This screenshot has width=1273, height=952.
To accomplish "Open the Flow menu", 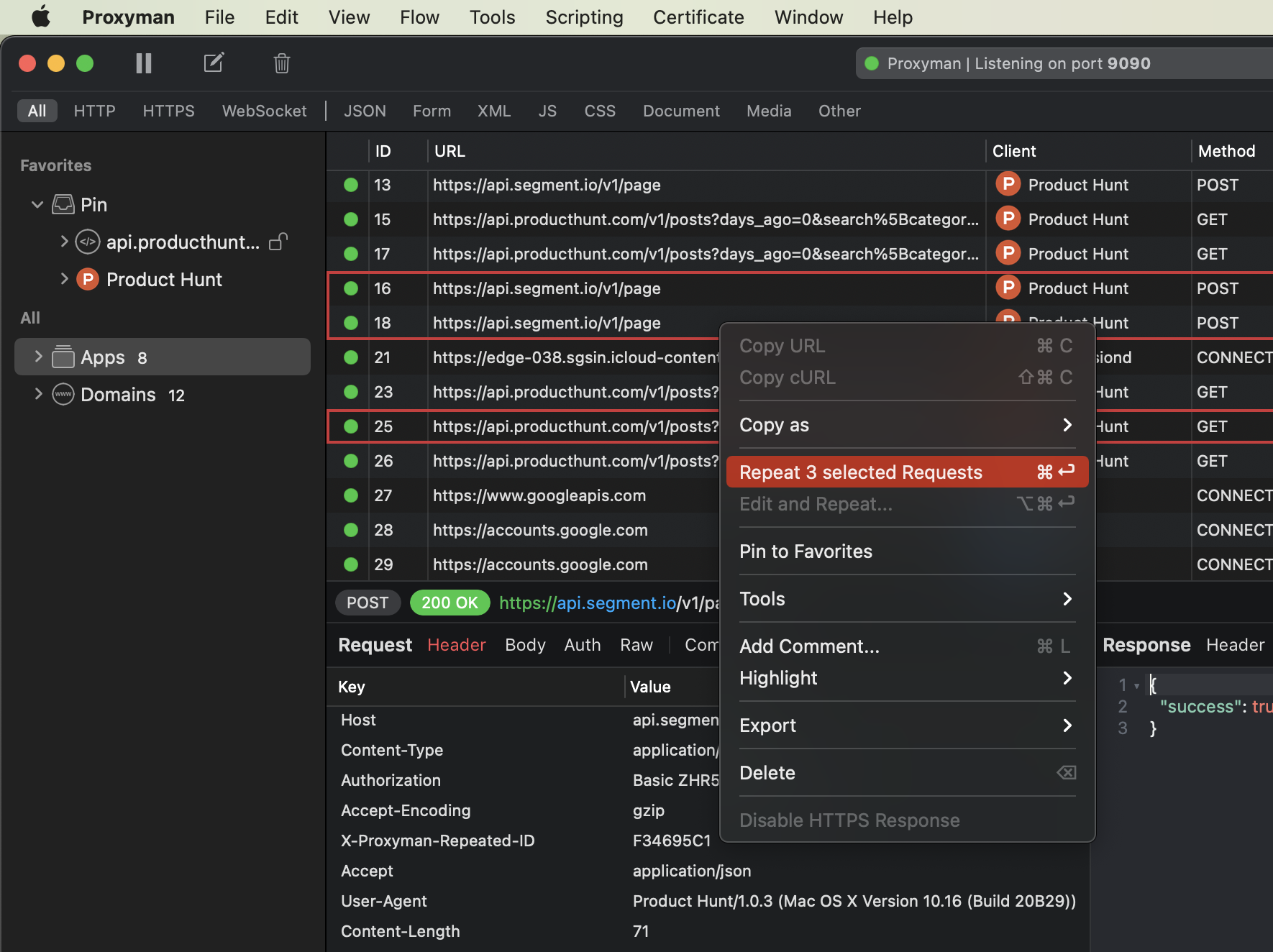I will click(419, 17).
